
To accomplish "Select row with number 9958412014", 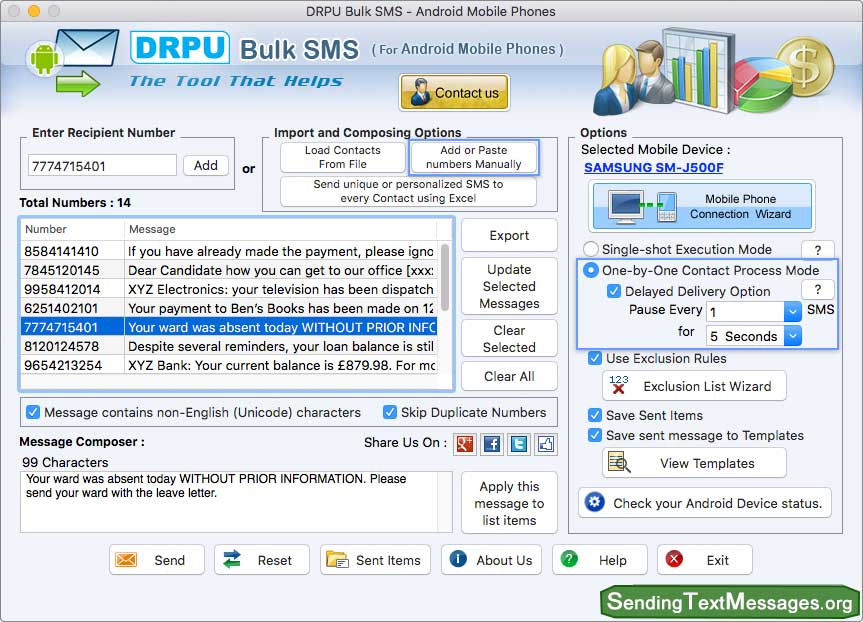I will coord(230,289).
